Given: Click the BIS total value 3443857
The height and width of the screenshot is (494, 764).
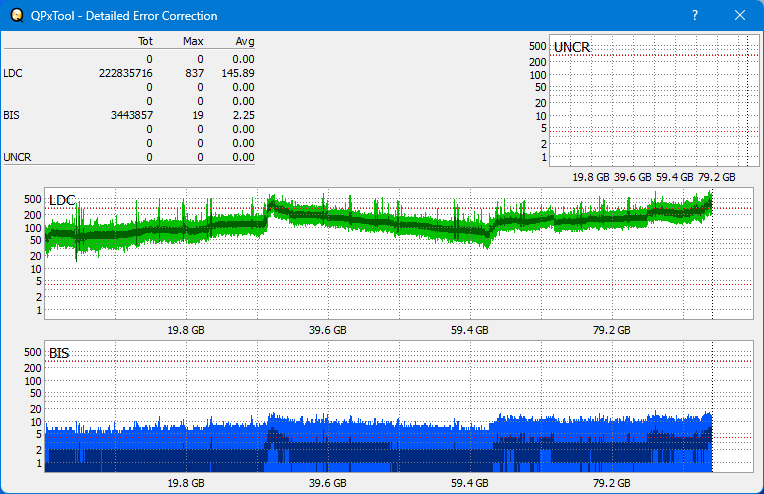Looking at the screenshot, I should (x=132, y=115).
